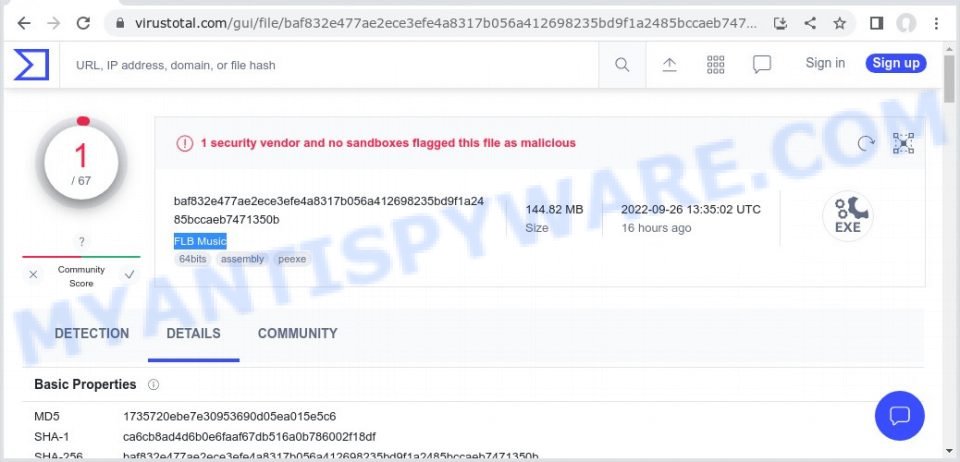Screen dimensions: 960x462
Task: Focus the URL, IP, hash search field
Action: click(331, 65)
